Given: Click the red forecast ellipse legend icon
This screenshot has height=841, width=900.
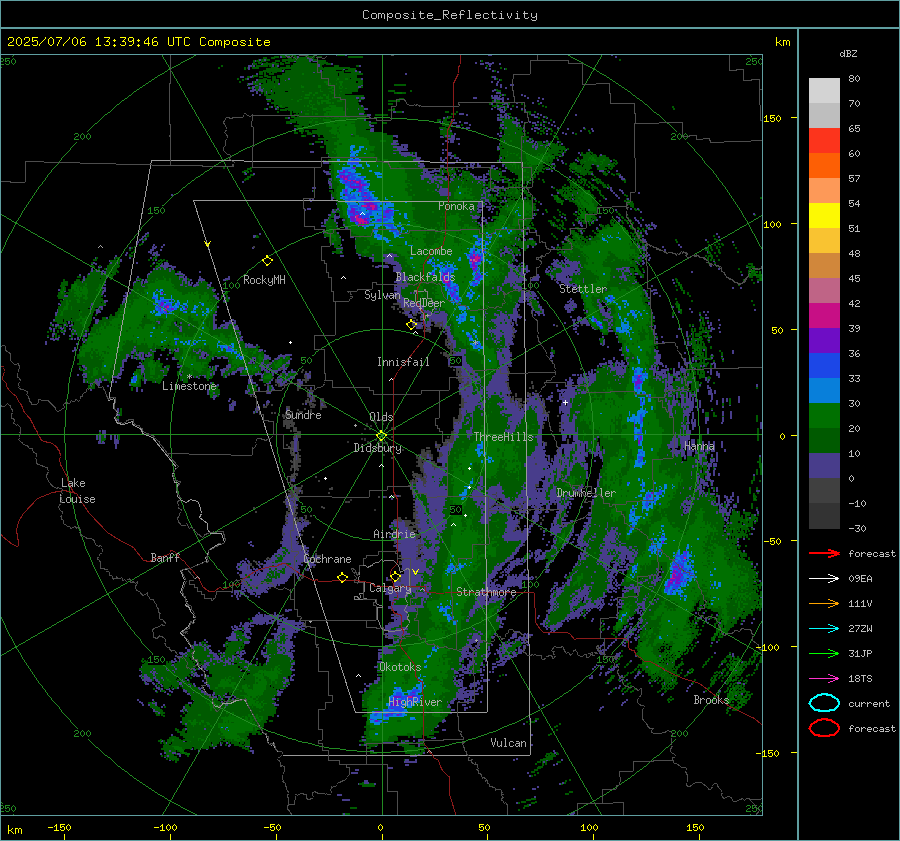Looking at the screenshot, I should [824, 728].
